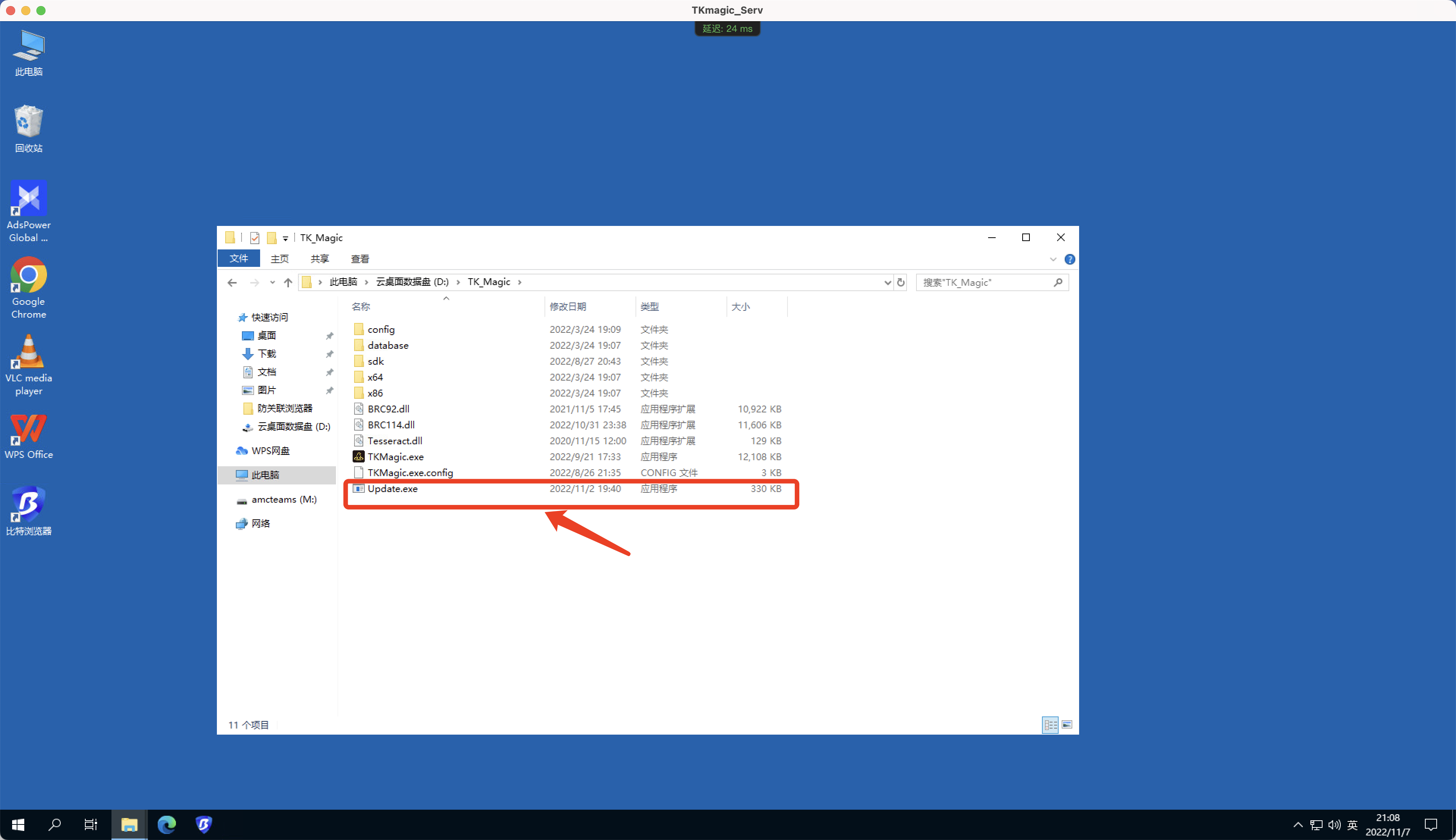
Task: Open the 文件 menu
Action: [x=238, y=259]
